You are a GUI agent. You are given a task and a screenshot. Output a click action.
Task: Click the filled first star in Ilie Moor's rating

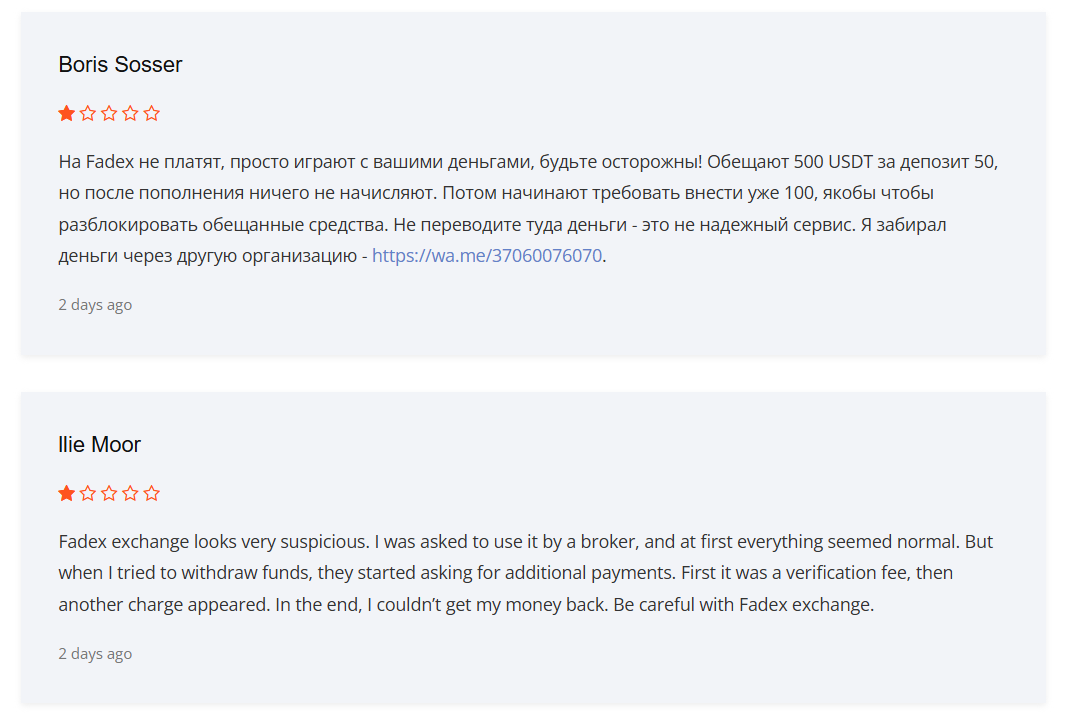pos(67,493)
